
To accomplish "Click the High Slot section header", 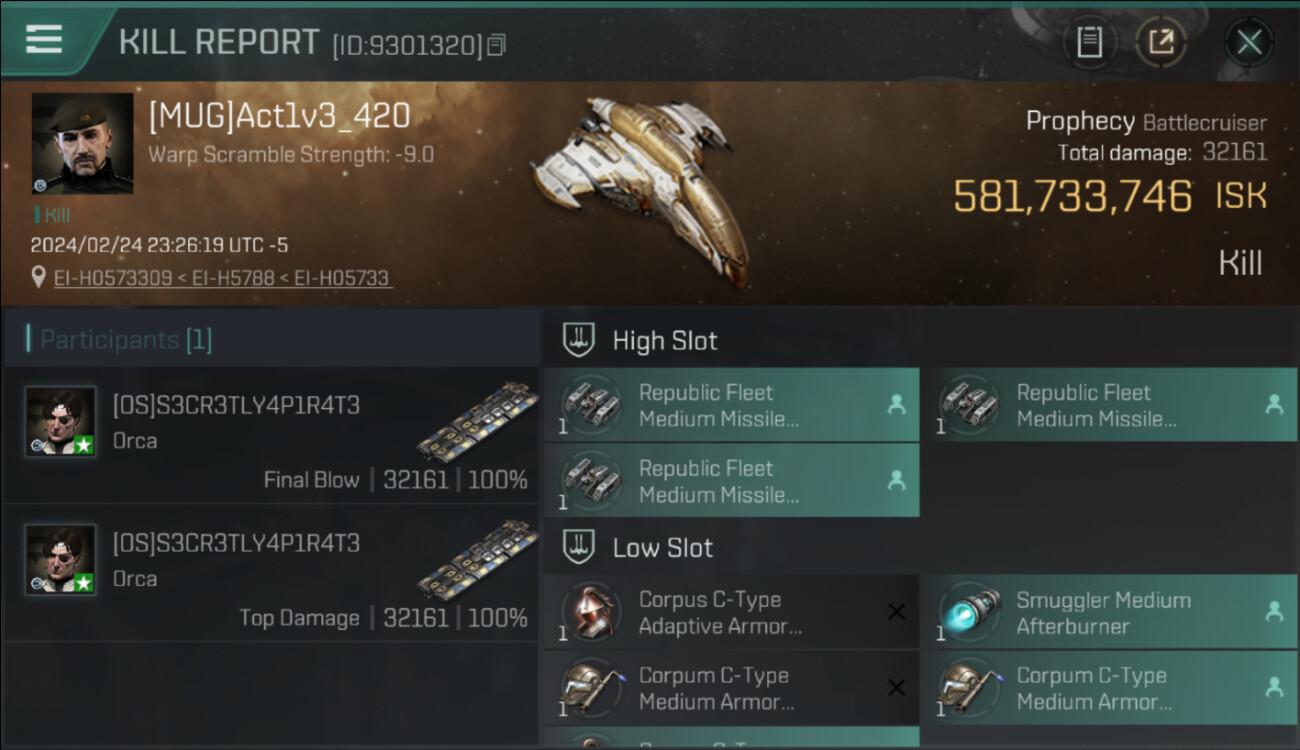I will pos(664,341).
